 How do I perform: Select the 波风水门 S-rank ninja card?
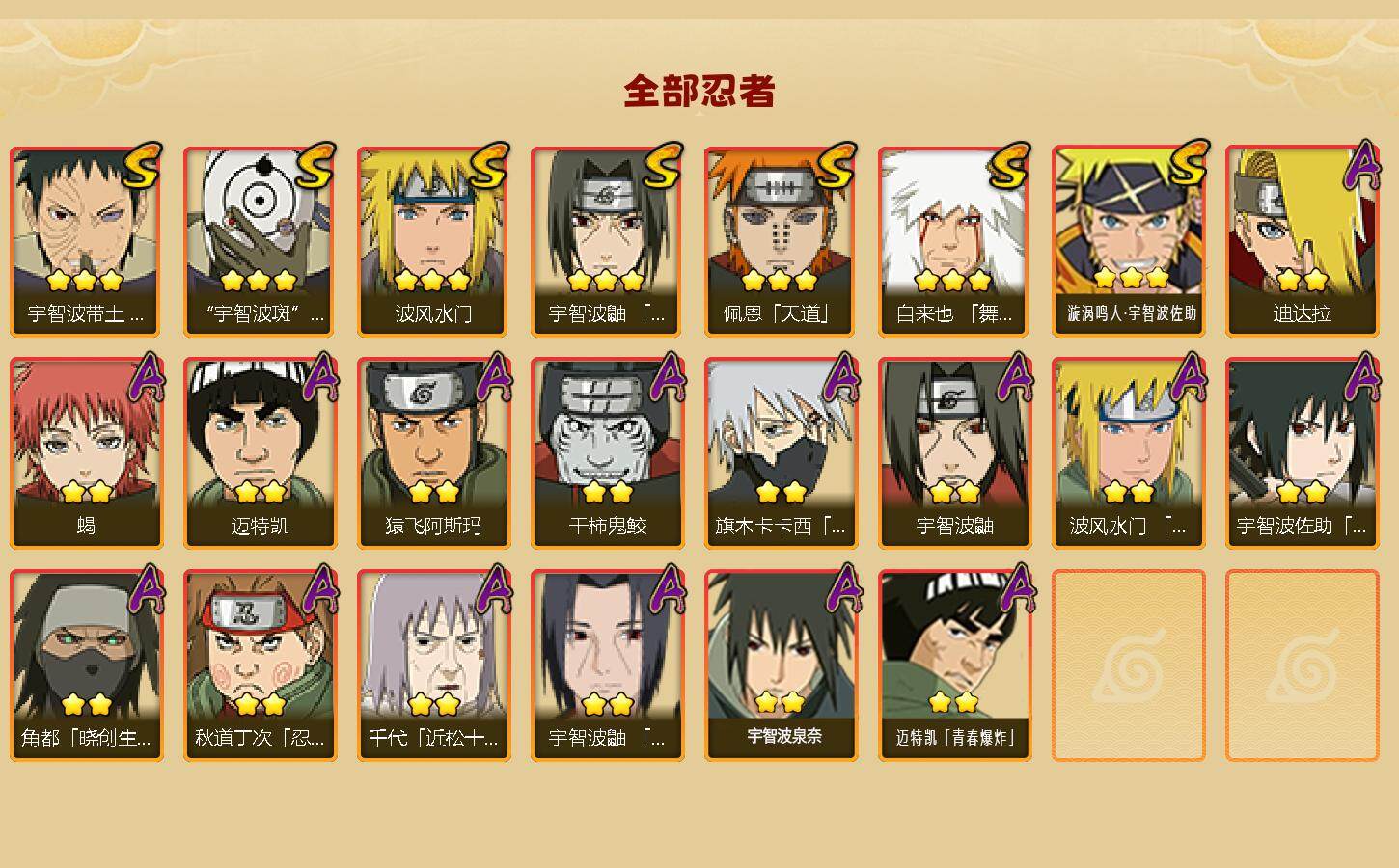pos(433,241)
